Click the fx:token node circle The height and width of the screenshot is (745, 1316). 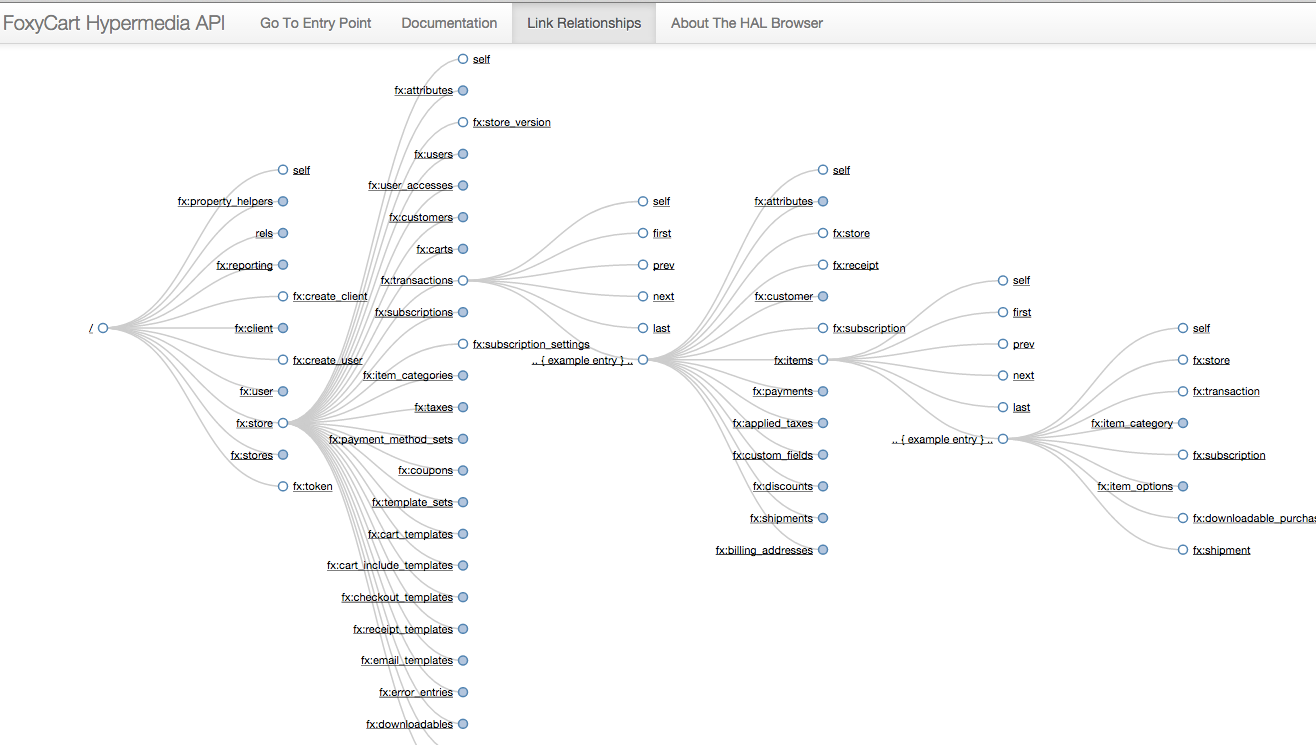(x=283, y=486)
